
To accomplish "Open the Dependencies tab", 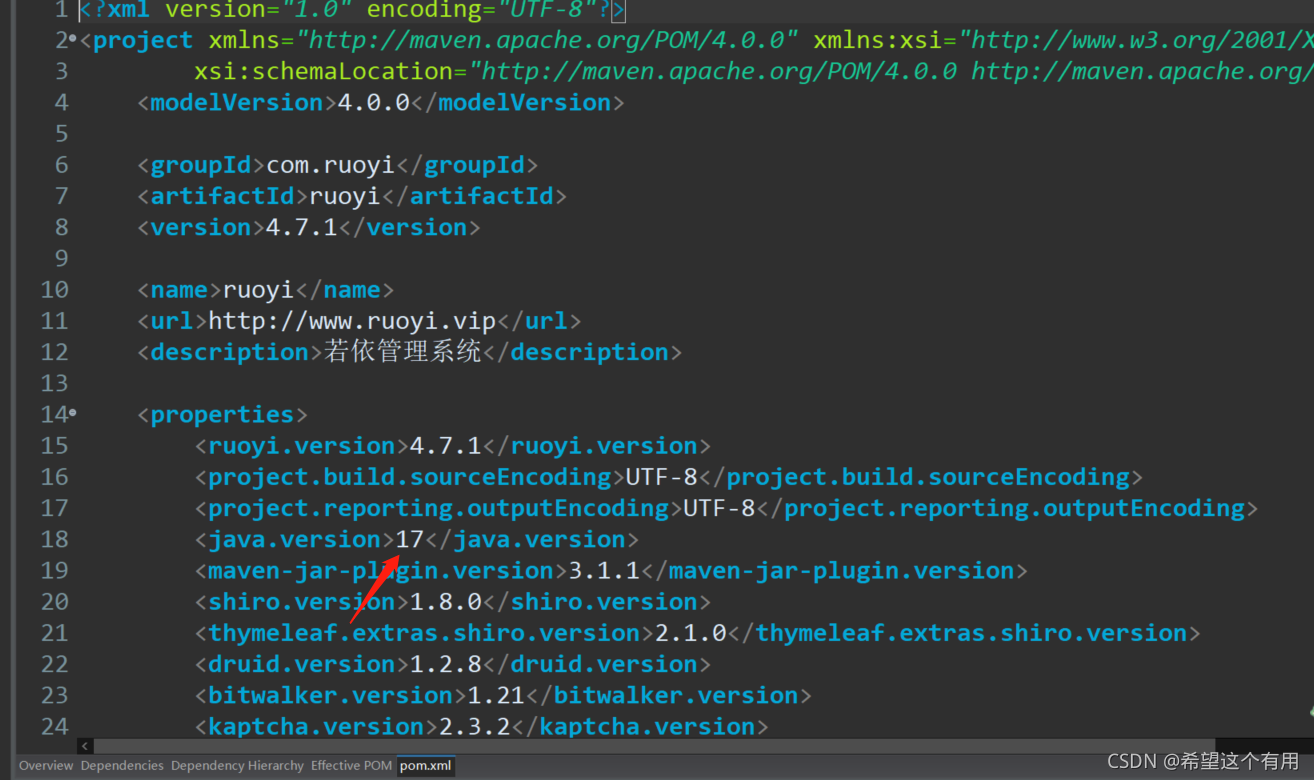I will [122, 766].
